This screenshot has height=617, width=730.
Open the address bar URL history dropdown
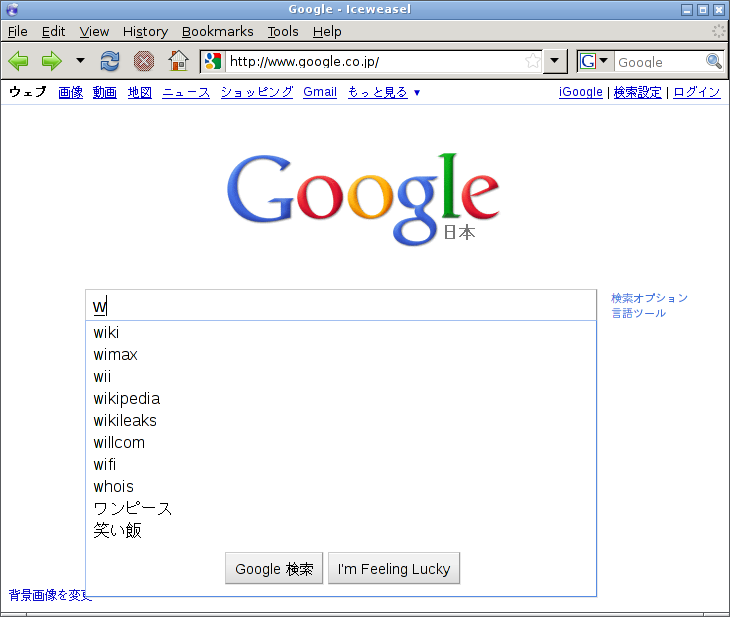554,61
